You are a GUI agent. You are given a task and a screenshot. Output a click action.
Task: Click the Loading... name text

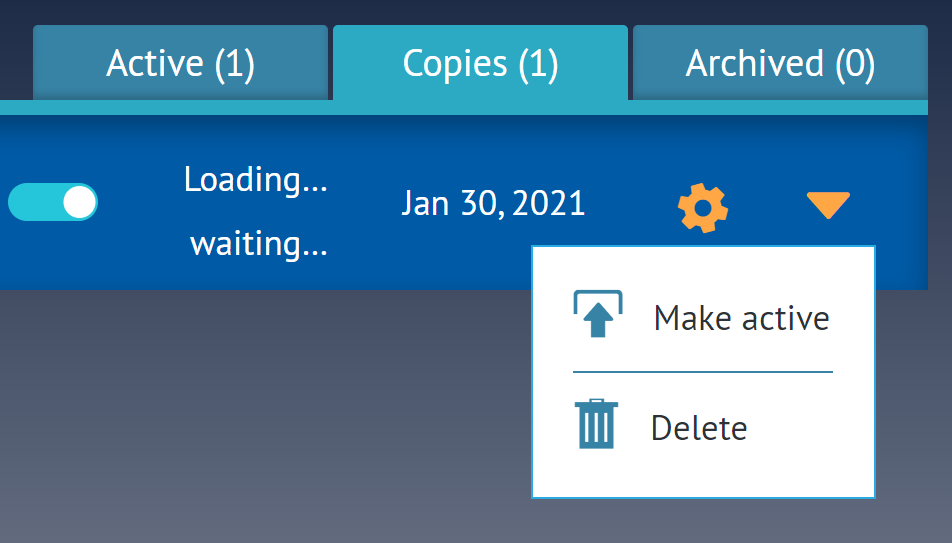click(x=256, y=180)
